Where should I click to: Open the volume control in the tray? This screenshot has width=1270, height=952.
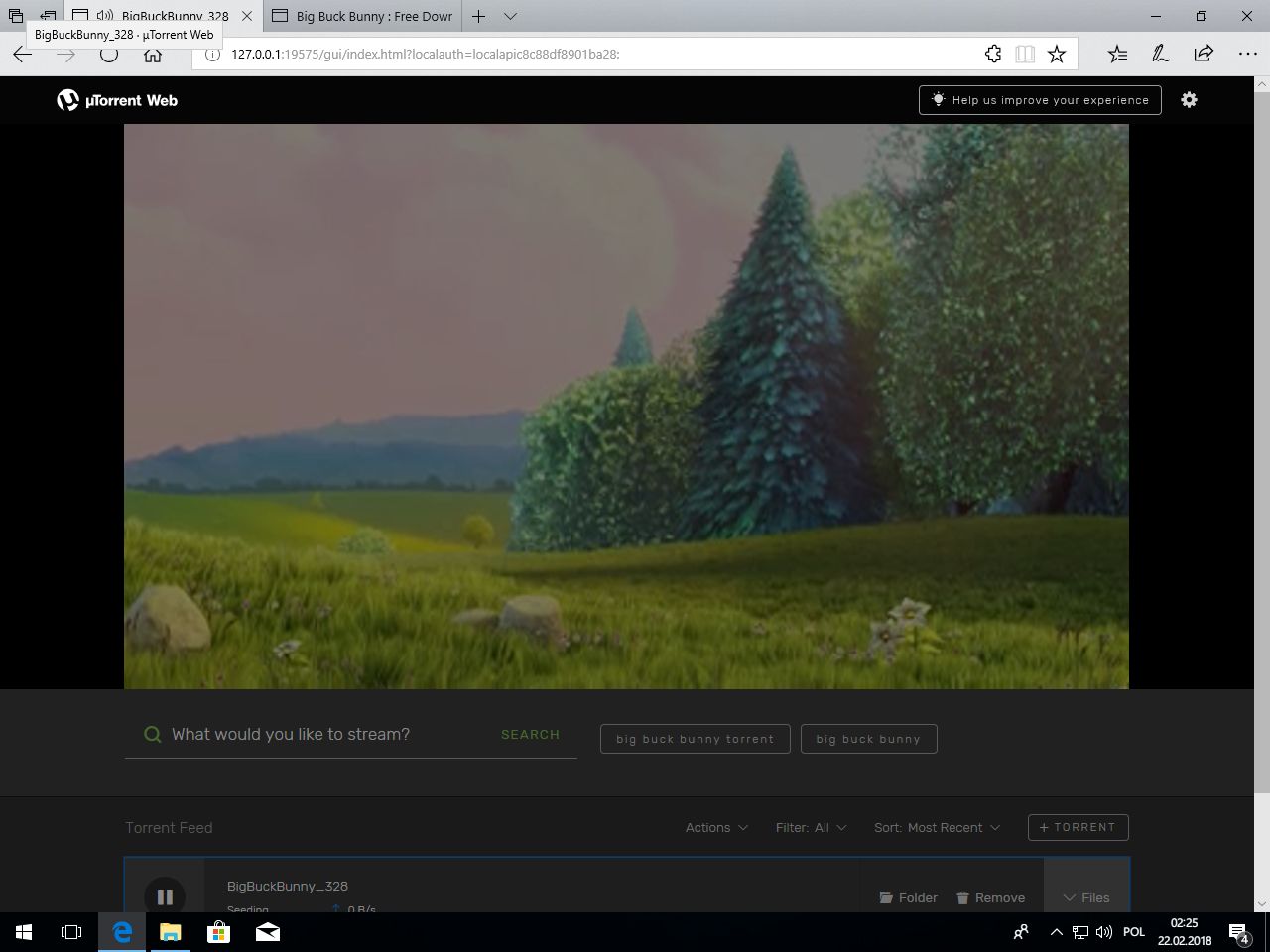coord(1103,932)
